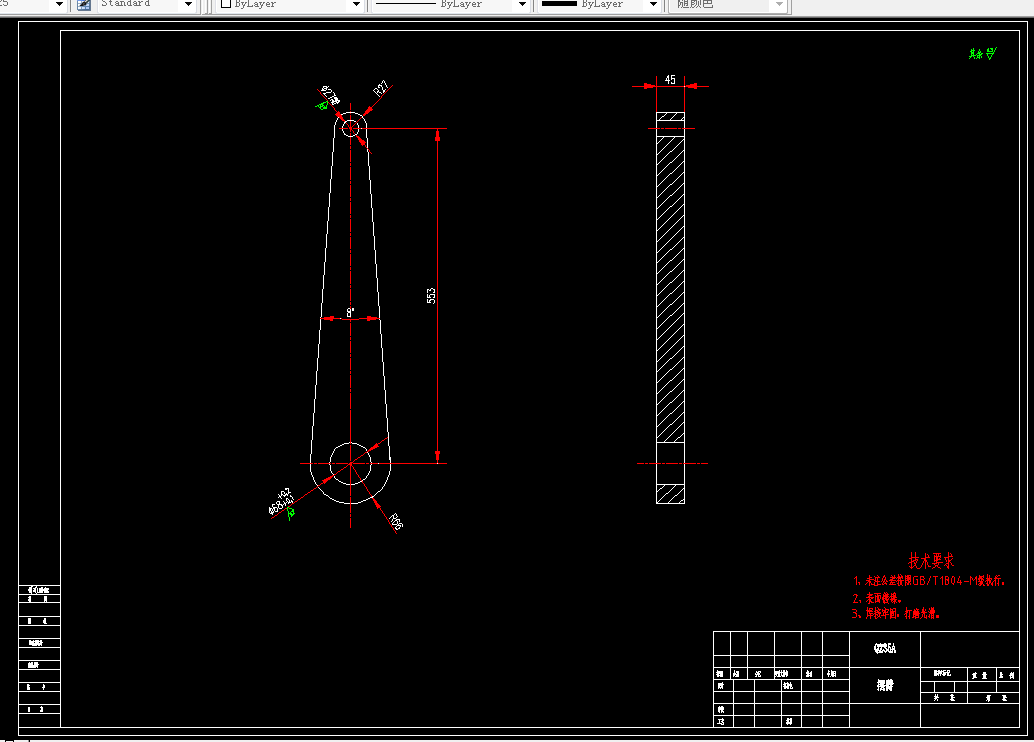Viewport: 1034px width, 742px height.
Task: Select technical note line 2
Action: click(876, 598)
